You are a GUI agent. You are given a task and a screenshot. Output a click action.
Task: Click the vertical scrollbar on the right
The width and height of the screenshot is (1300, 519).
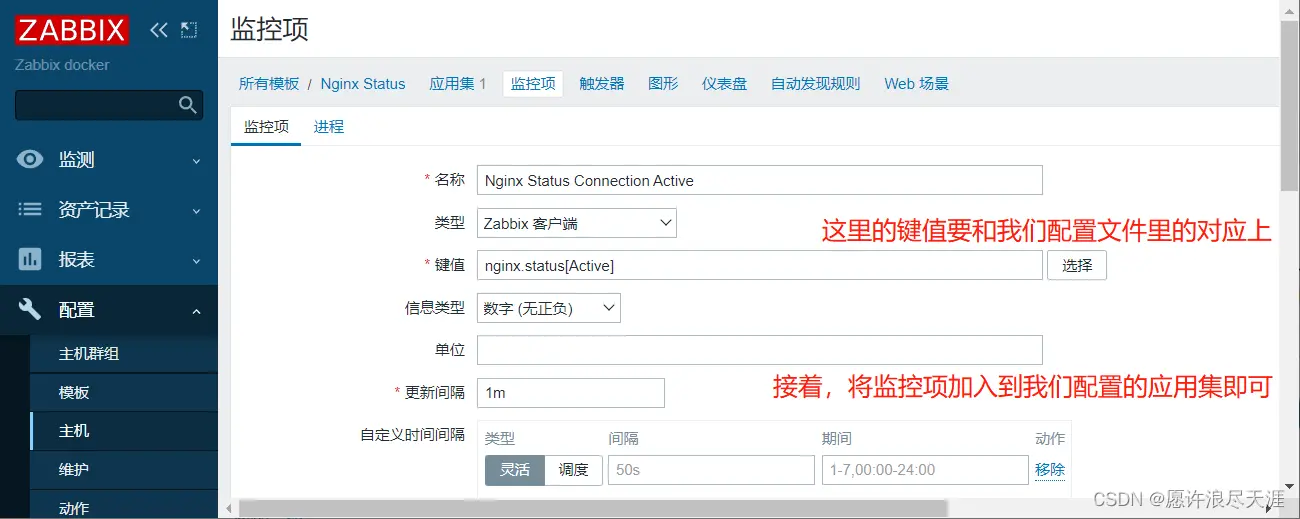coord(1289,150)
